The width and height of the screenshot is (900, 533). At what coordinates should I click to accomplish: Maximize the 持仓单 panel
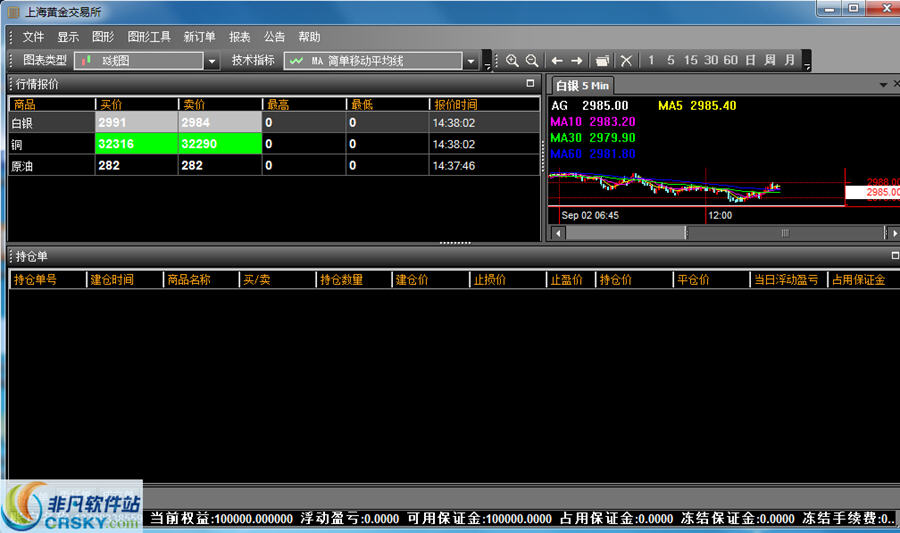click(895, 255)
